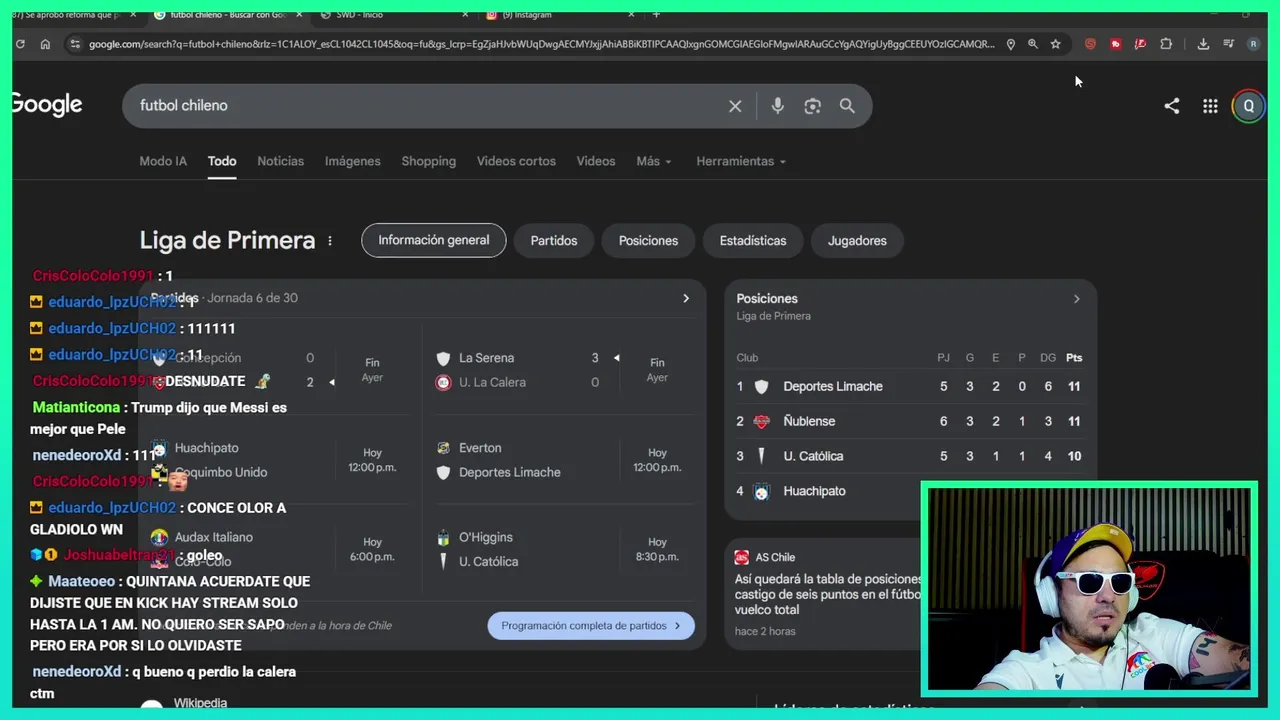
Task: Select the Estadísticas chip
Action: pos(753,241)
